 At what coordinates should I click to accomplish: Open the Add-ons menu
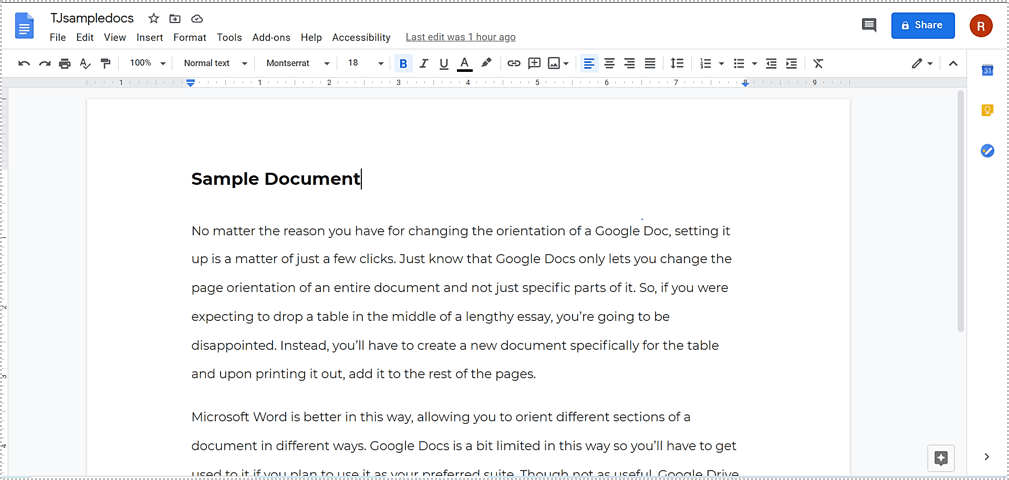[271, 37]
